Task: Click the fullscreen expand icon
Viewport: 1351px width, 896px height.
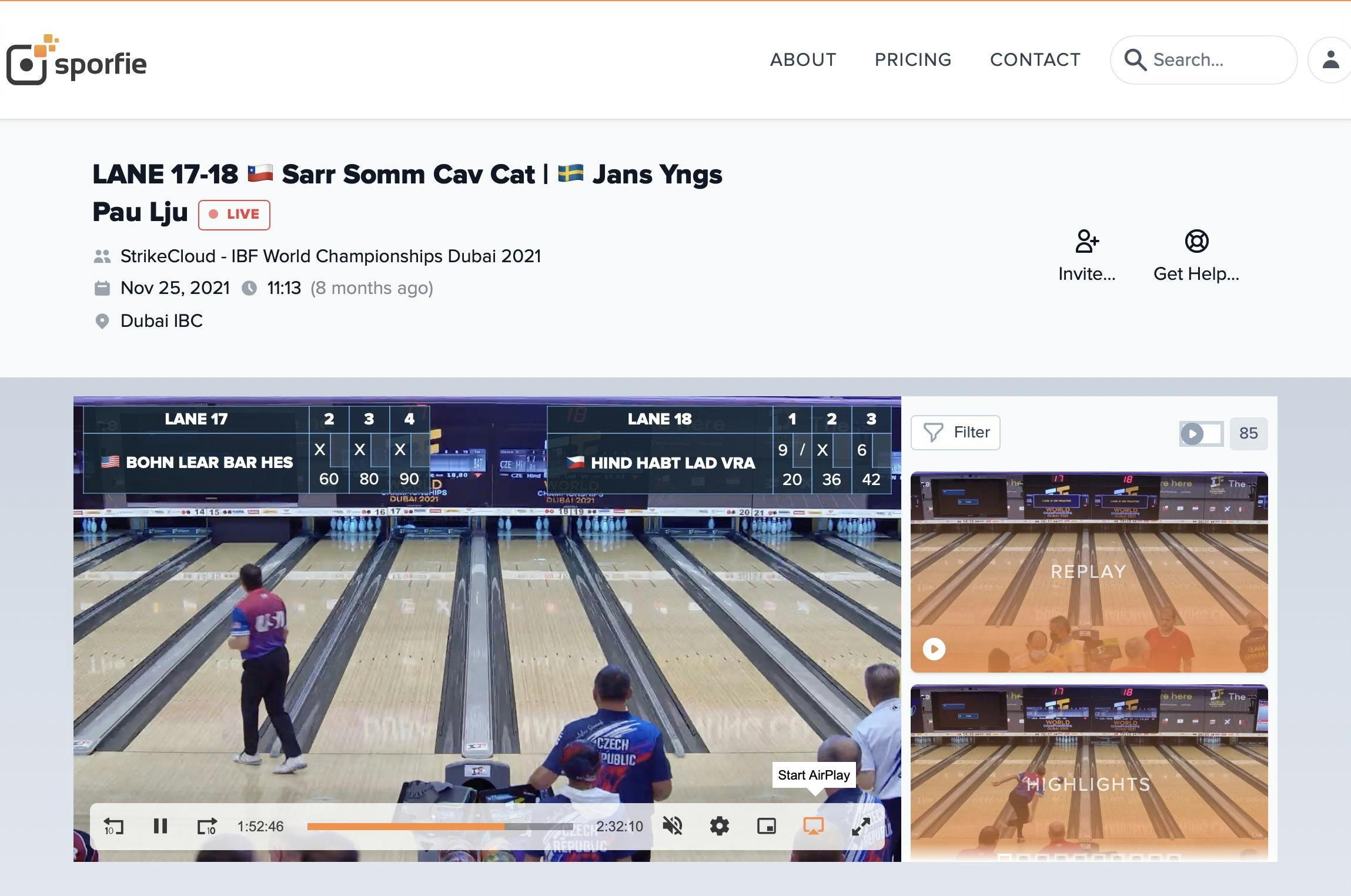Action: (861, 826)
